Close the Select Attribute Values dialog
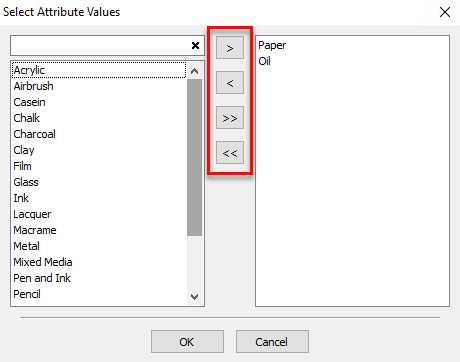The image size is (460, 362). 445,12
